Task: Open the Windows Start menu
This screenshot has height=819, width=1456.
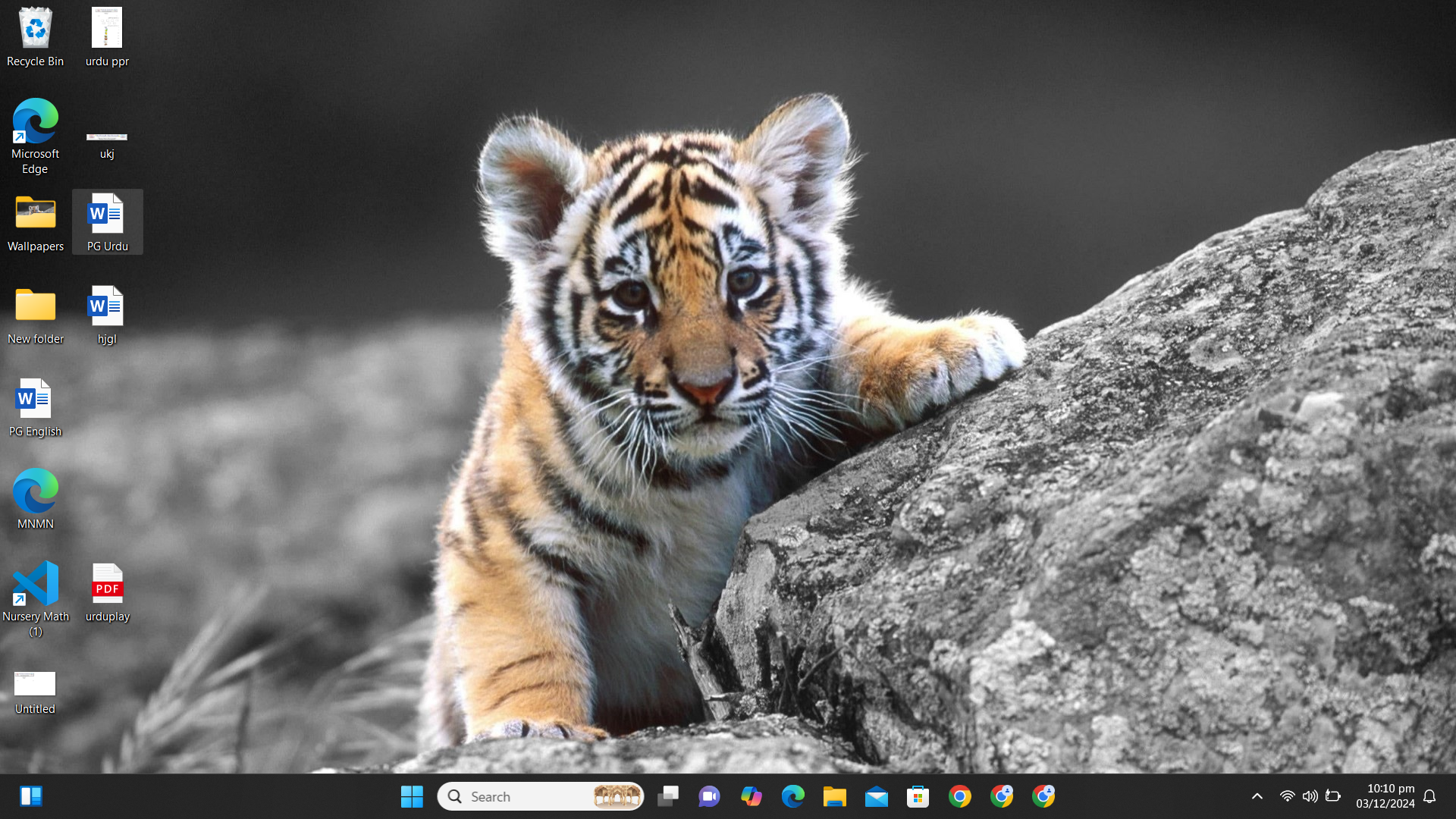Action: point(412,796)
